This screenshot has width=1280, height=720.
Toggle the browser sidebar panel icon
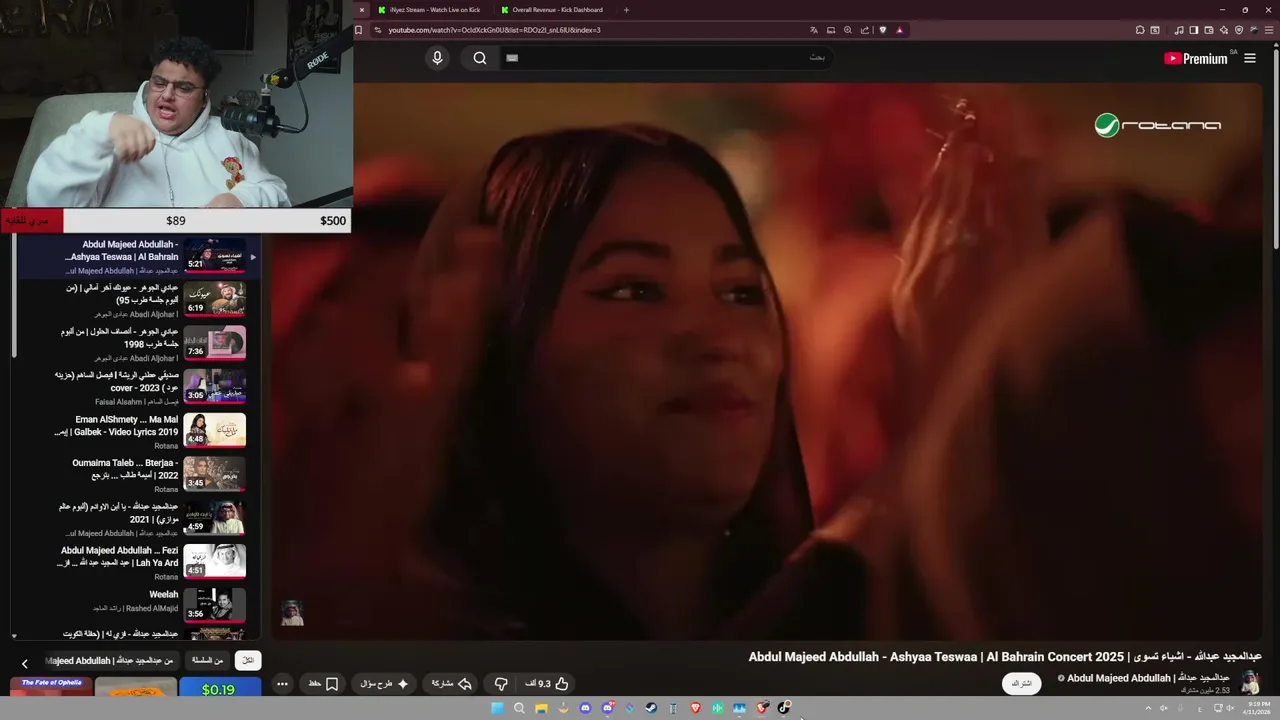(1194, 30)
